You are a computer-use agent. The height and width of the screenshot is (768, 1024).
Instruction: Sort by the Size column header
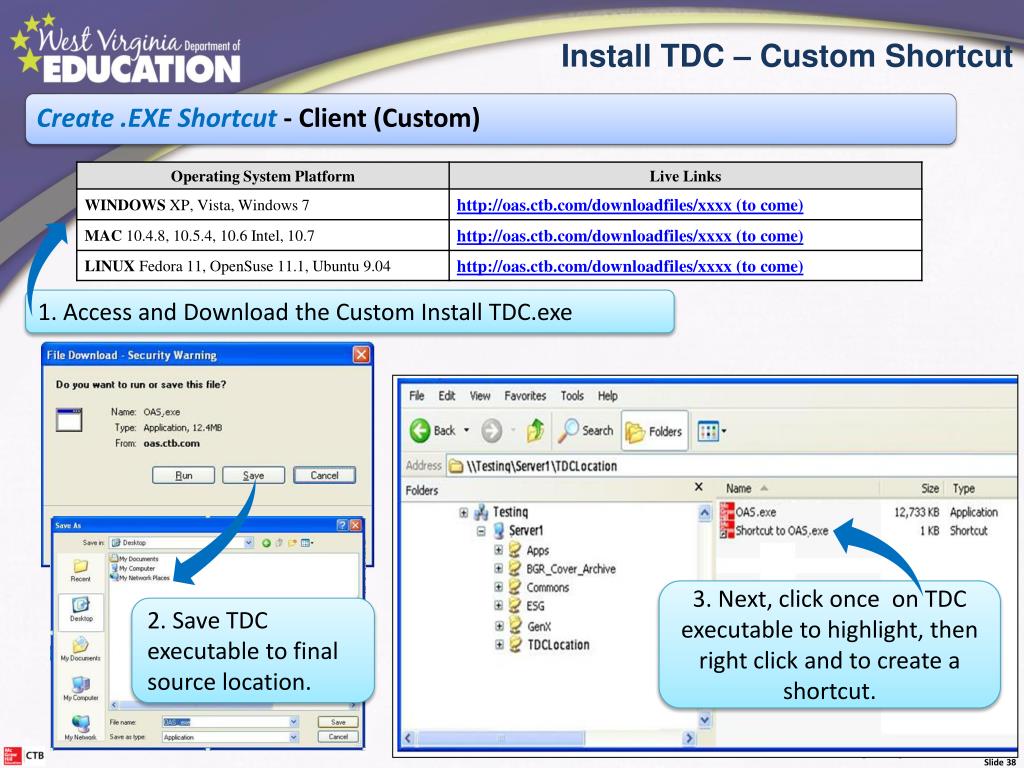(930, 488)
